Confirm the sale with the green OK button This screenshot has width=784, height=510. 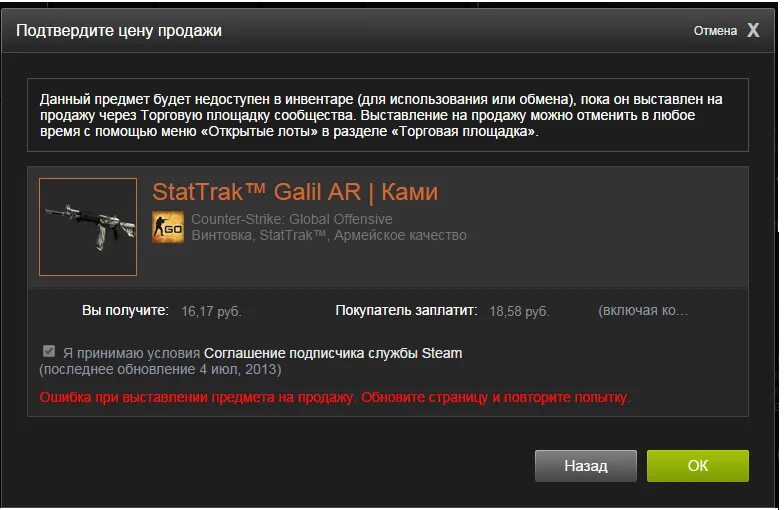698,466
